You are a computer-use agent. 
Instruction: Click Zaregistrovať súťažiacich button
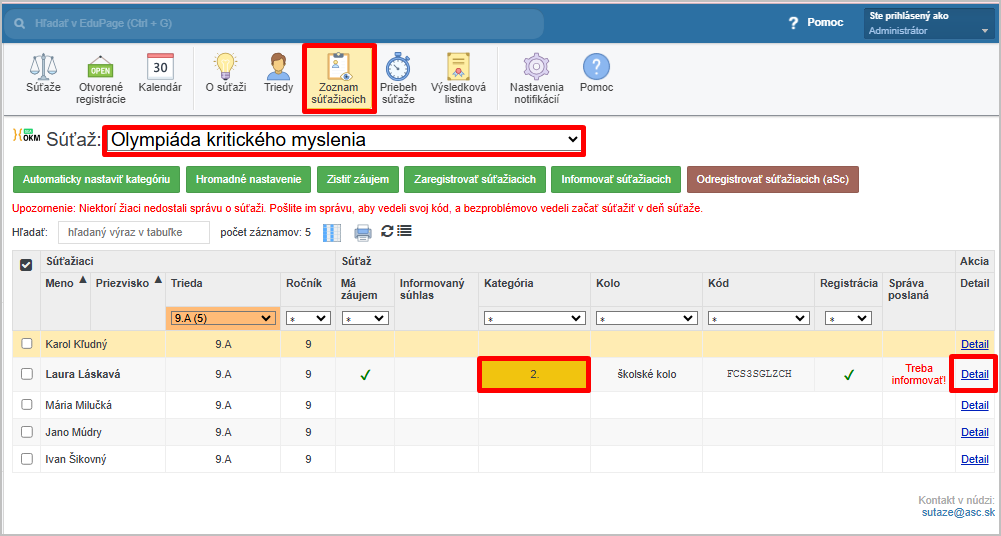pos(475,179)
